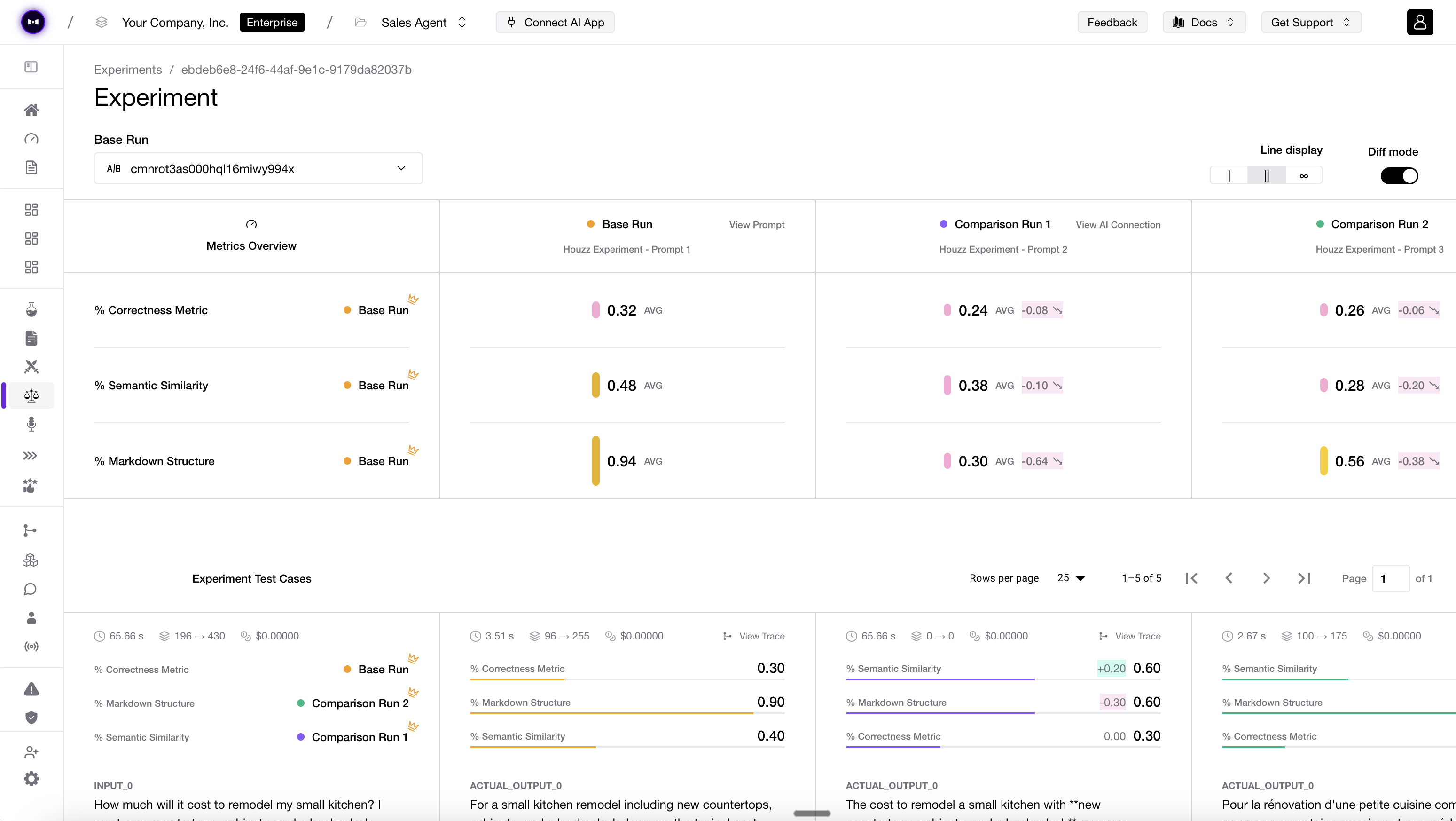Click the scales evaluation icon in sidebar
Viewport: 1456px width, 821px height.
point(31,396)
